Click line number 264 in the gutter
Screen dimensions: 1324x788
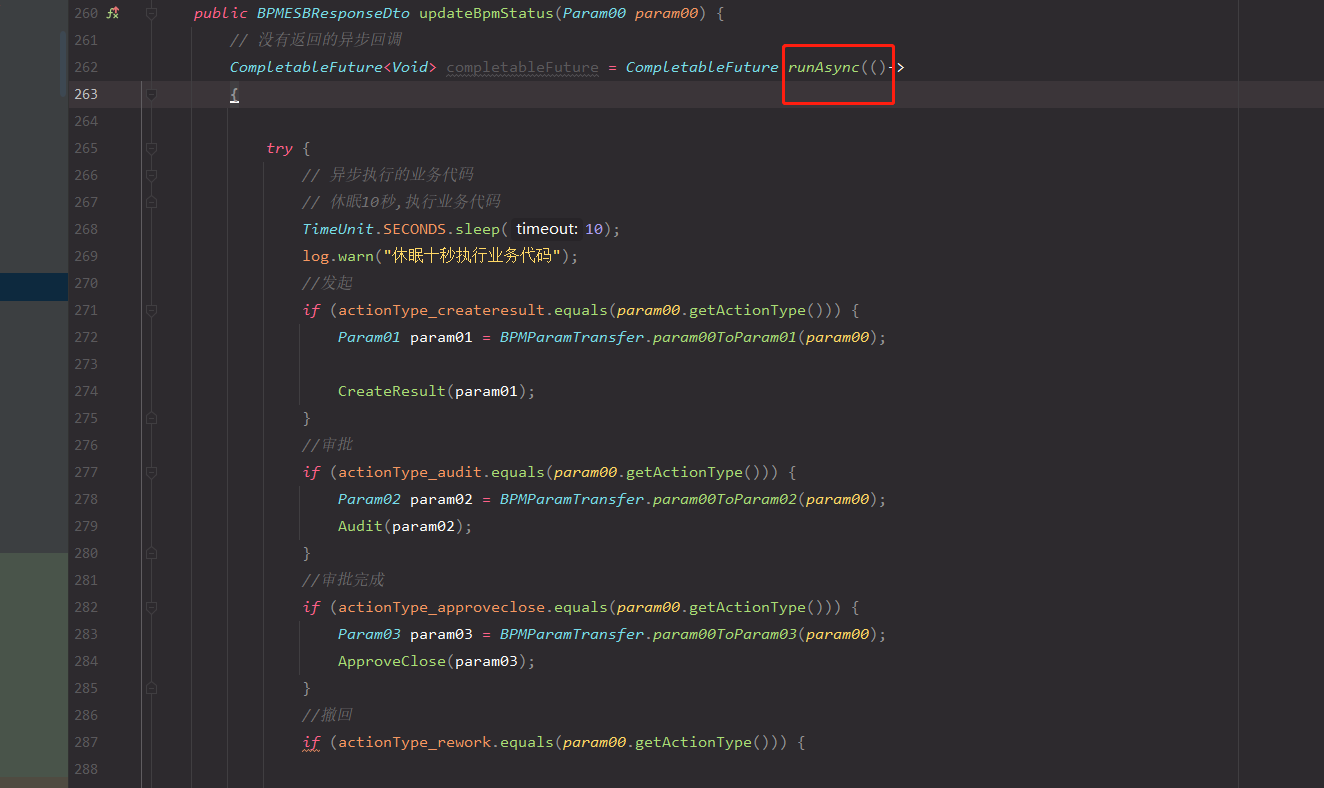pos(86,121)
